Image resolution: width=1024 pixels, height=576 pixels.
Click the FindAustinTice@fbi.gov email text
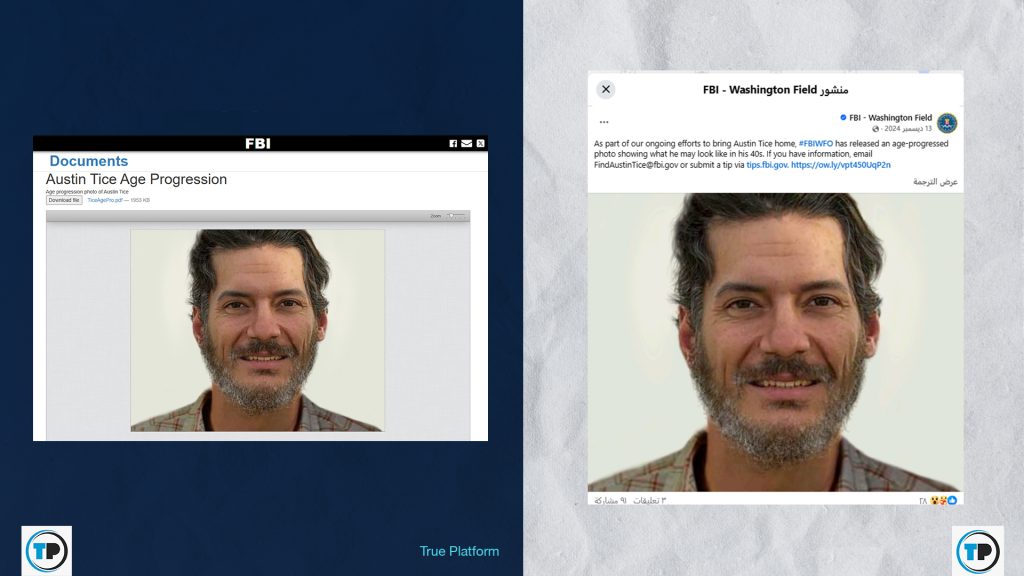tap(636, 165)
